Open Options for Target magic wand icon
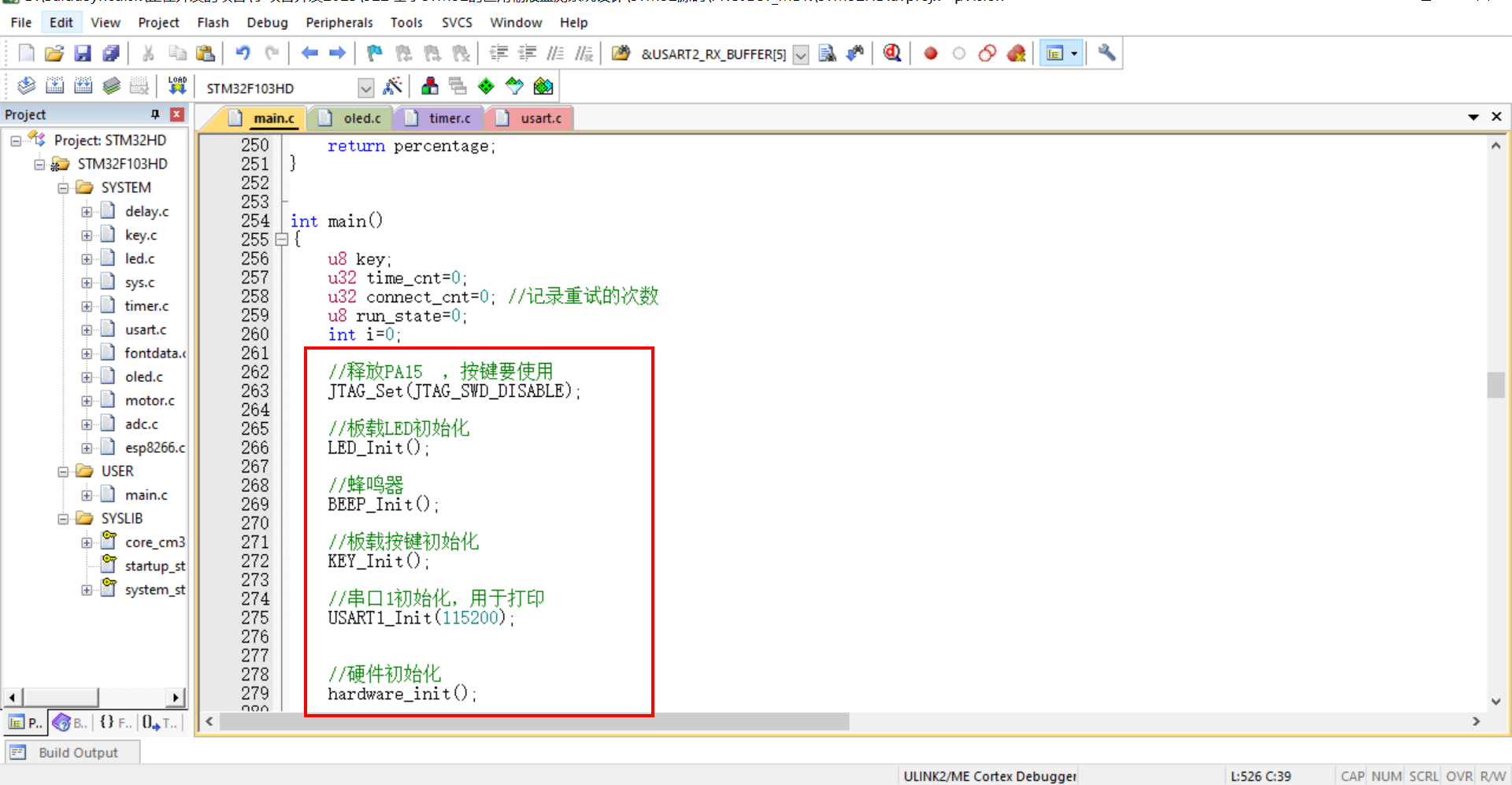The image size is (1512, 785). pyautogui.click(x=392, y=86)
